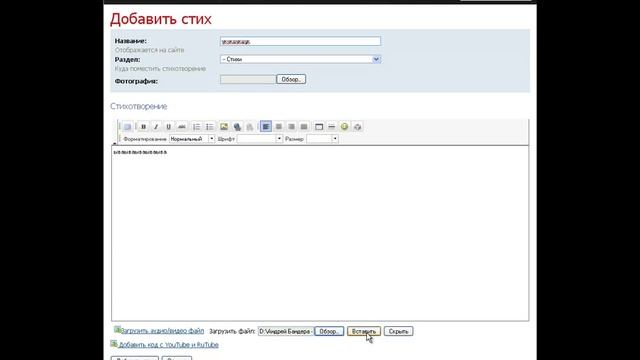Click the Отображается на сайте hint text
The image size is (640, 360).
tap(149, 50)
